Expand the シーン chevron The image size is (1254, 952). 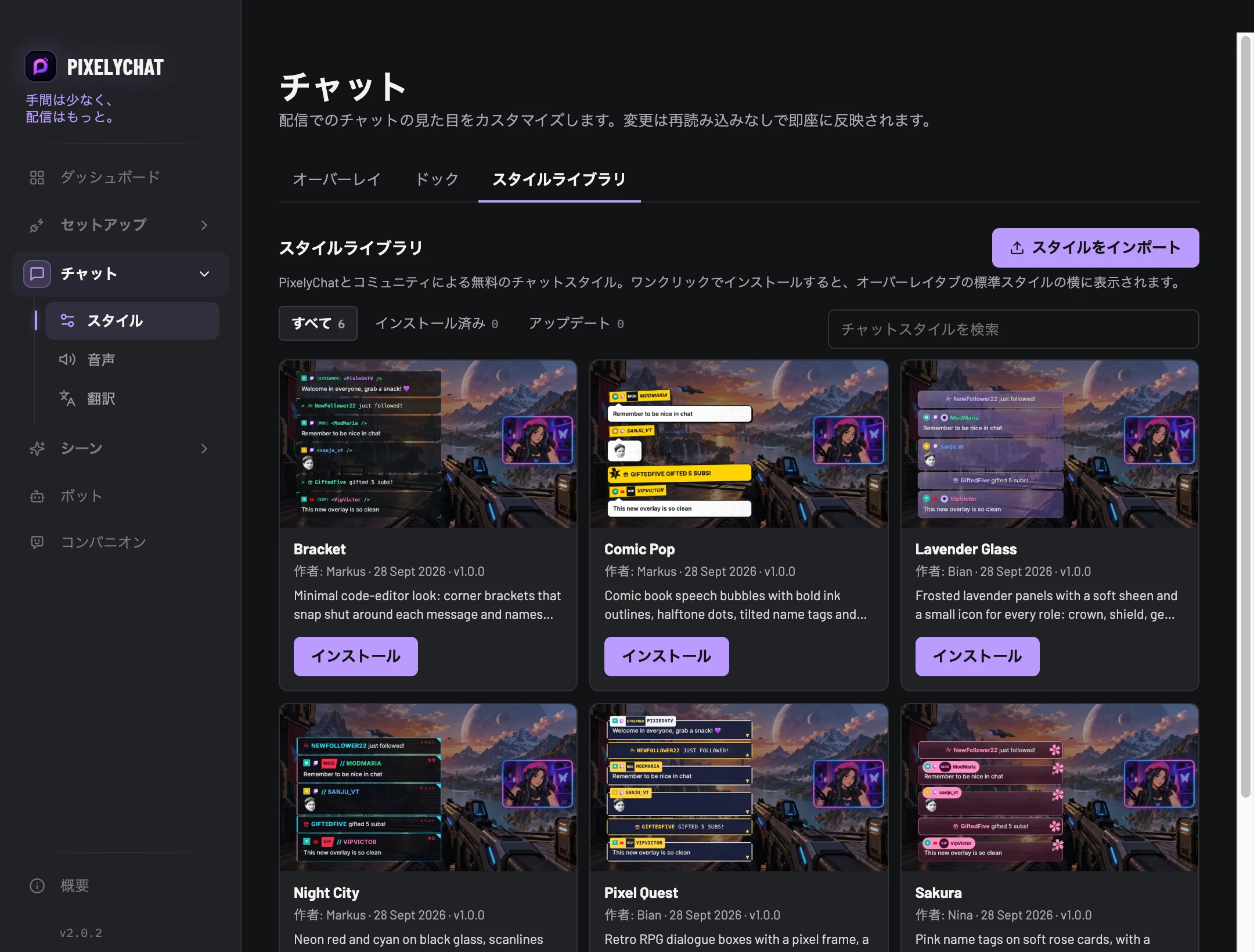(x=204, y=449)
